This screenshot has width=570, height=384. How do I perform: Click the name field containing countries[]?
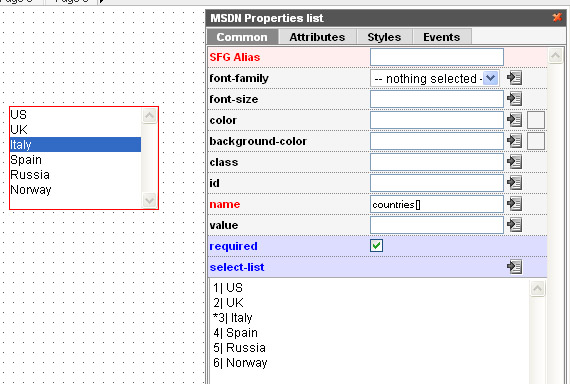[437, 204]
